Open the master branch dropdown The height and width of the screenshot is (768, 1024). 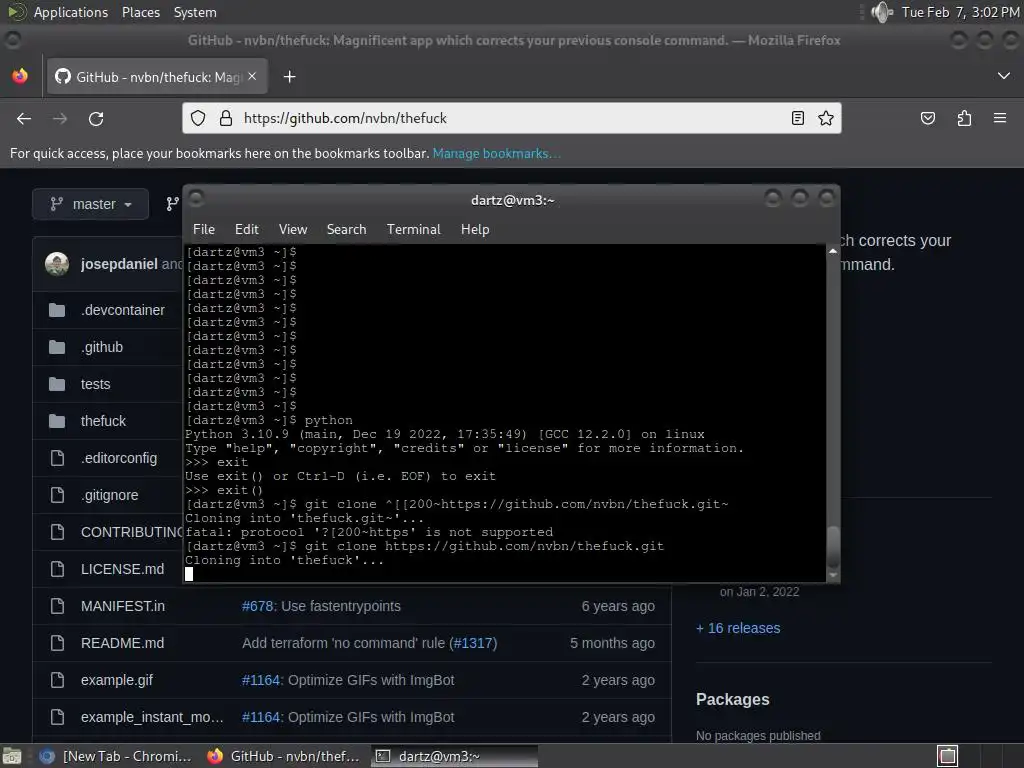(91, 204)
